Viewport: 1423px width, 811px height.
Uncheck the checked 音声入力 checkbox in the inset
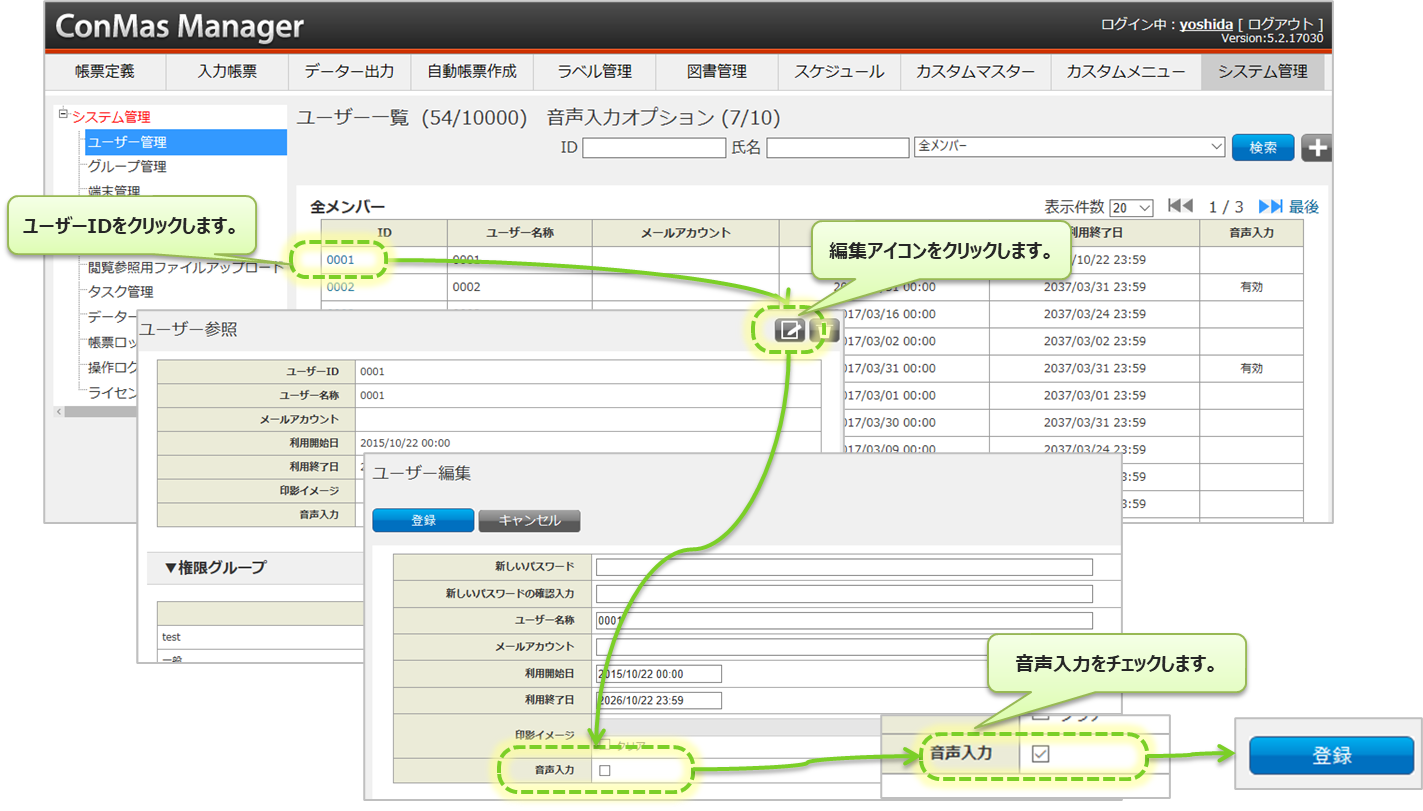pos(1040,754)
